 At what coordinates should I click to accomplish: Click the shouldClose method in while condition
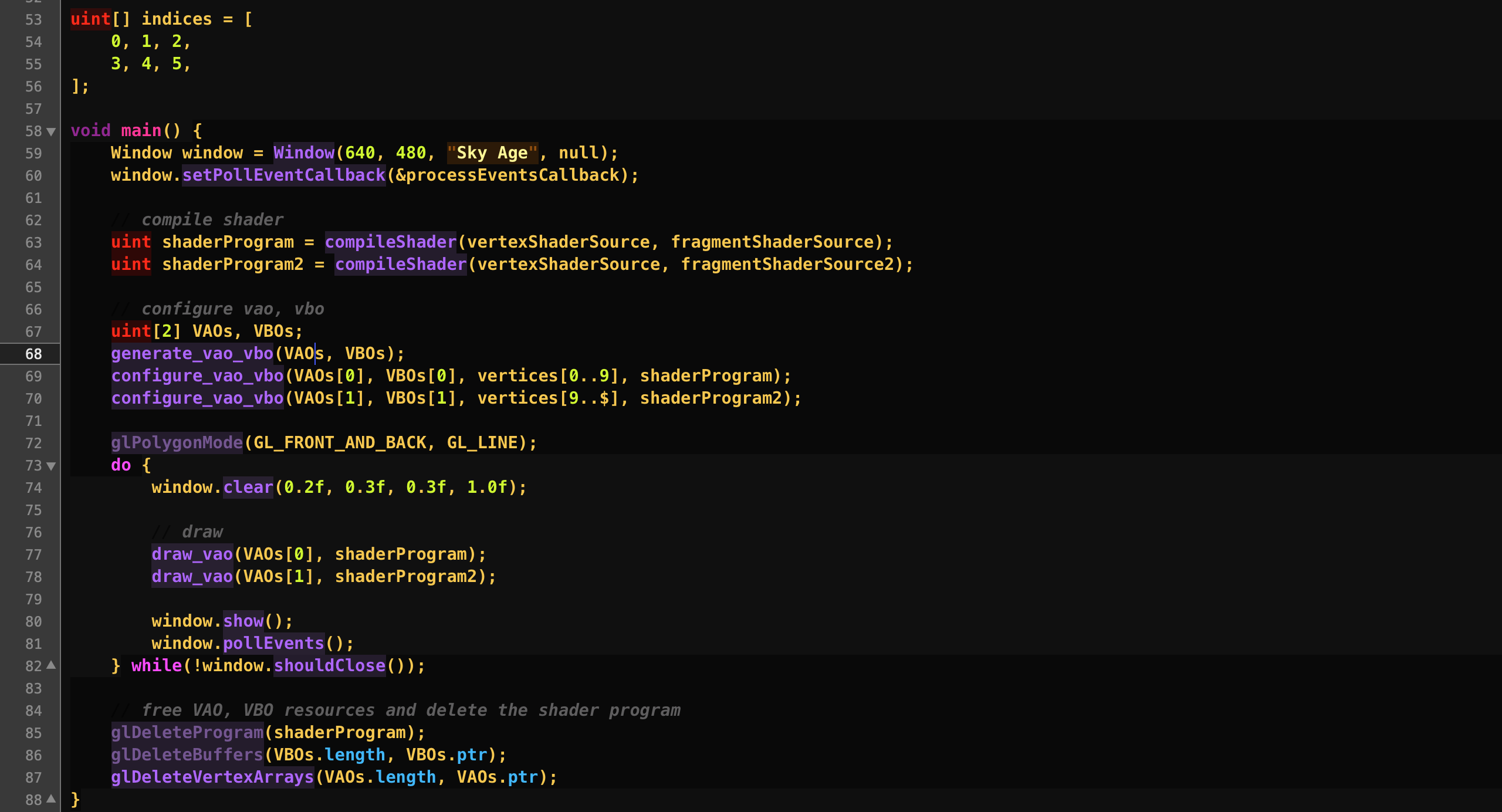point(329,666)
